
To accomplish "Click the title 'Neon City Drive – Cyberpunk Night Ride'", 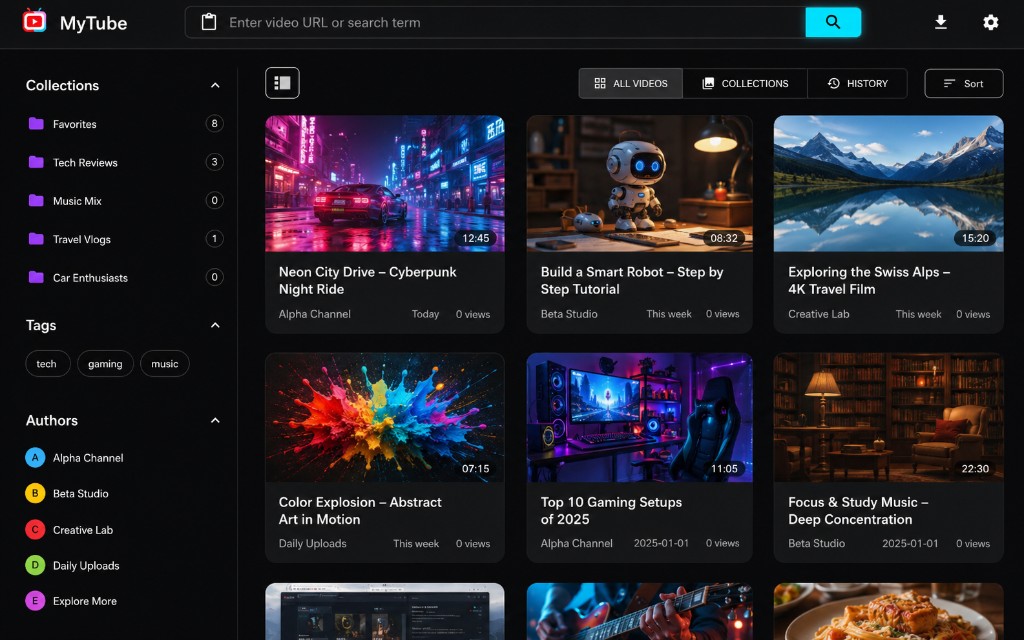I will tap(368, 280).
